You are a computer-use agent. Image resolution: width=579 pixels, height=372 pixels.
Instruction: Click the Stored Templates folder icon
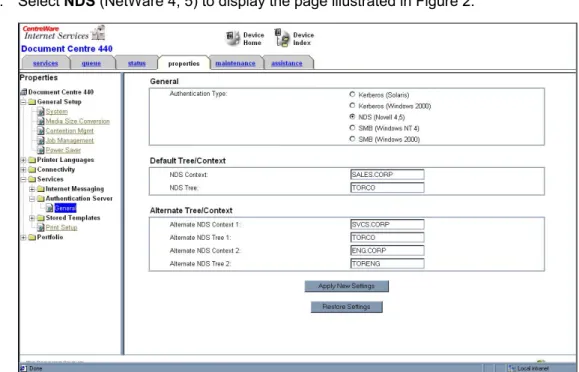[x=41, y=218]
